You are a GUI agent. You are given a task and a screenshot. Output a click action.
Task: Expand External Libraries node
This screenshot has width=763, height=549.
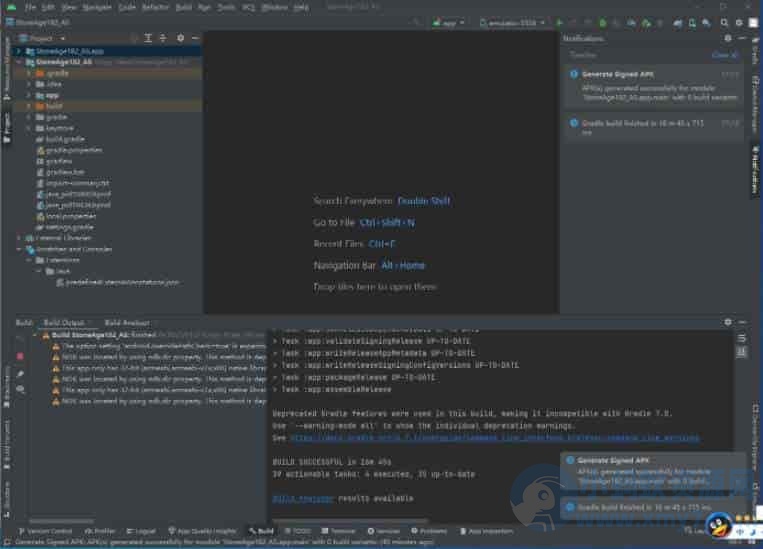click(x=19, y=238)
